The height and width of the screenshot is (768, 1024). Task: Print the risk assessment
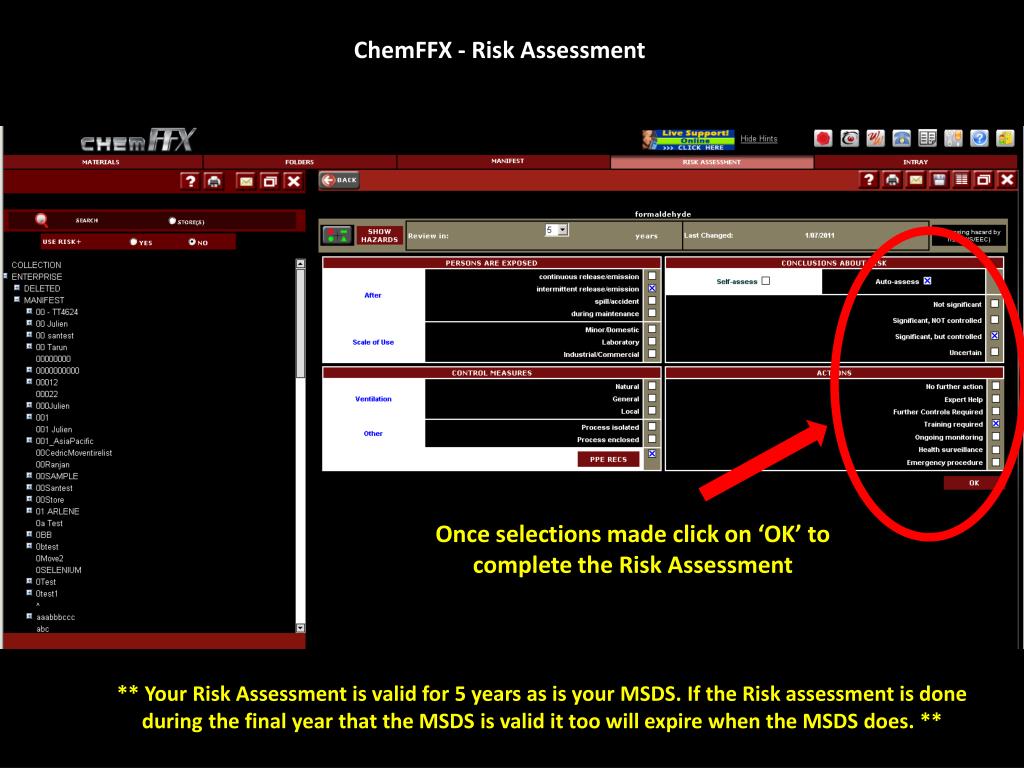pos(892,180)
